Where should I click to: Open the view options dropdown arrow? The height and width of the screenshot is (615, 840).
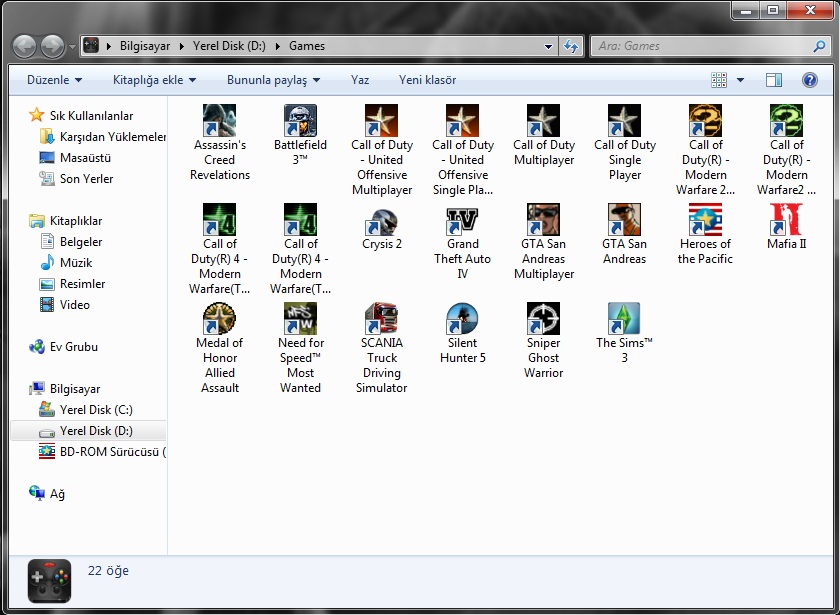pos(740,80)
